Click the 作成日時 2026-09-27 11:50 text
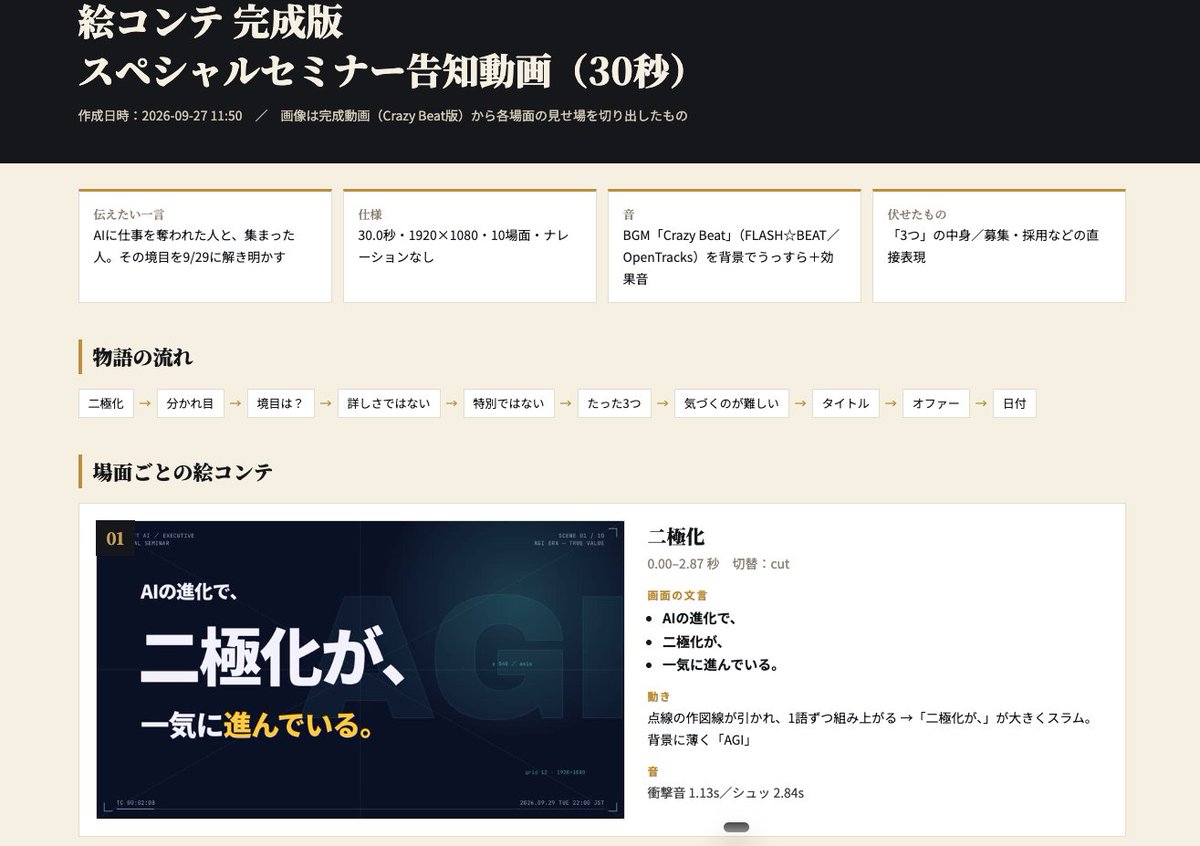Screen dimensions: 1200x846 click(160, 116)
